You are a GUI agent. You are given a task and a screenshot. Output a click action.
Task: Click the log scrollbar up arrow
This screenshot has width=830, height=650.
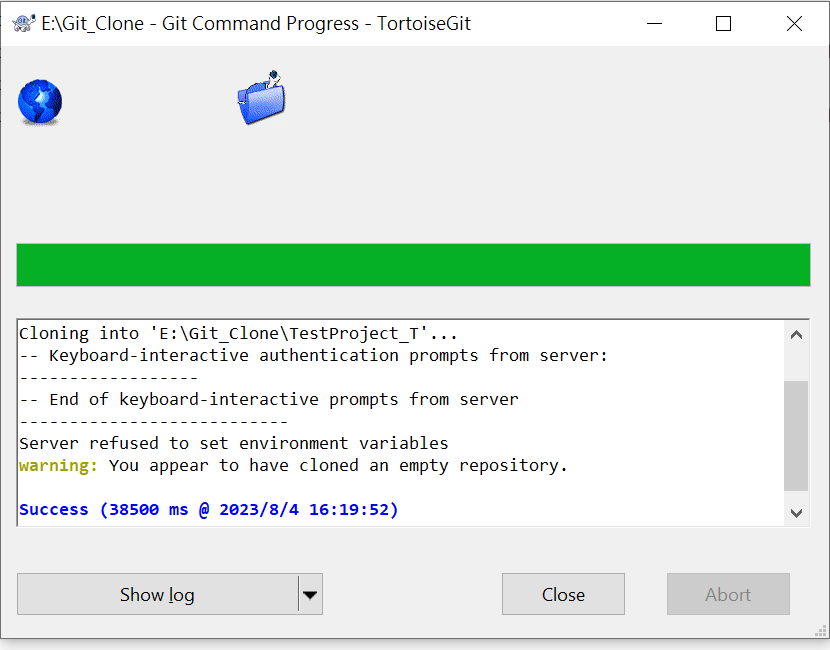796,335
